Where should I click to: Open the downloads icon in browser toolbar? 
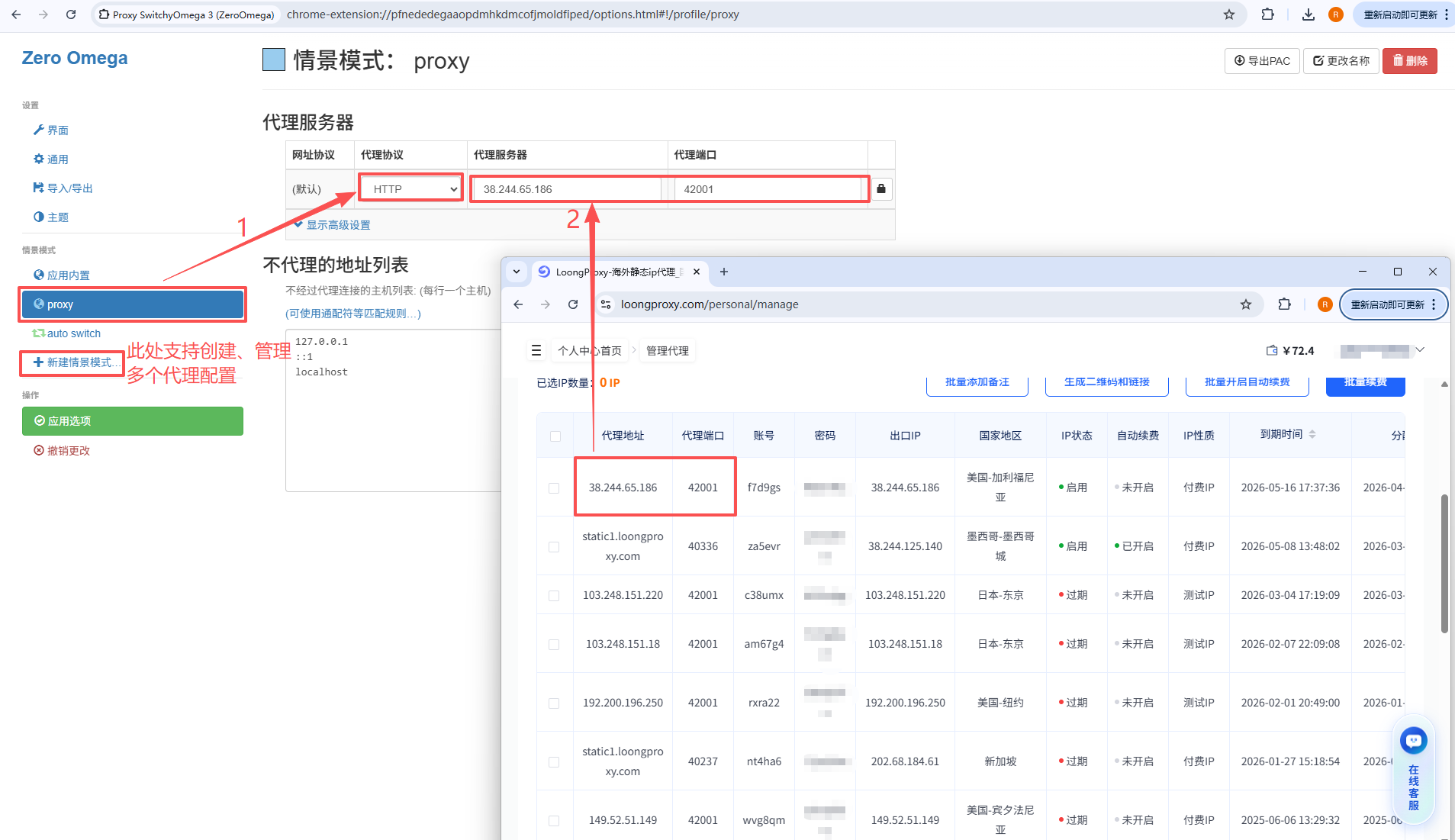[1308, 14]
